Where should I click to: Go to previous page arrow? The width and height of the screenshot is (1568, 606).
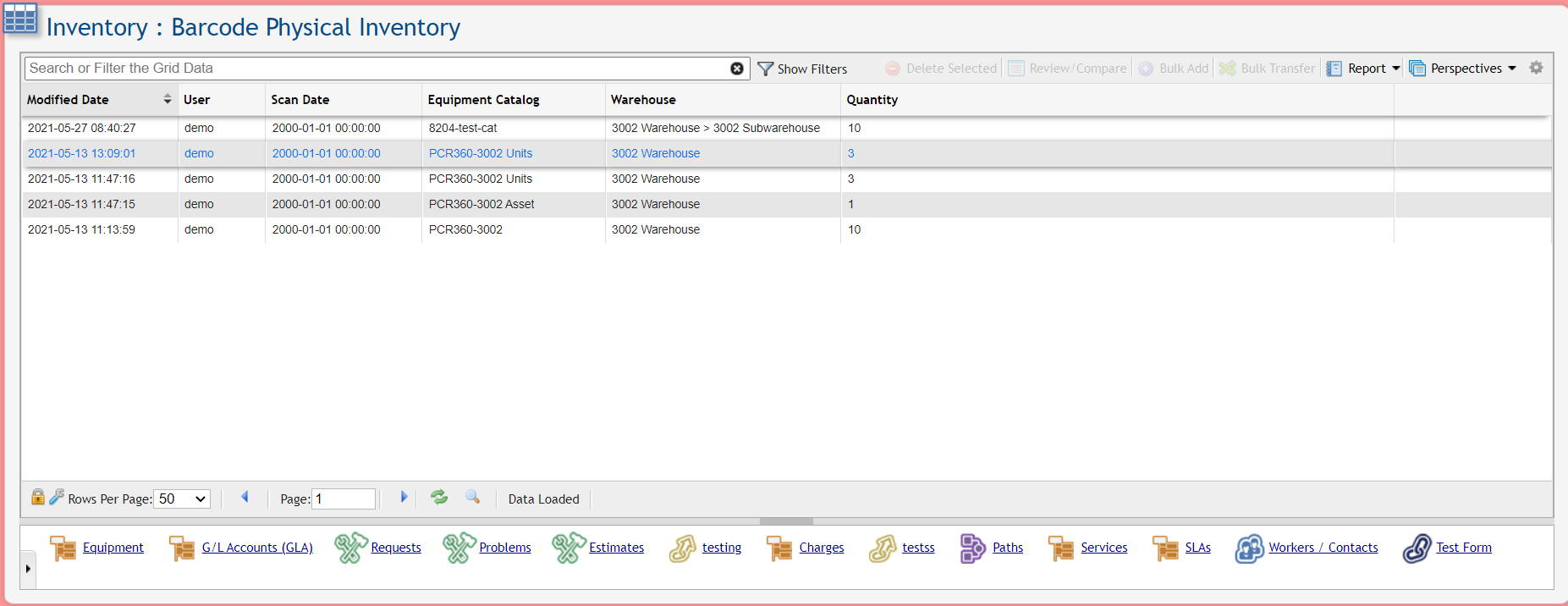[245, 498]
